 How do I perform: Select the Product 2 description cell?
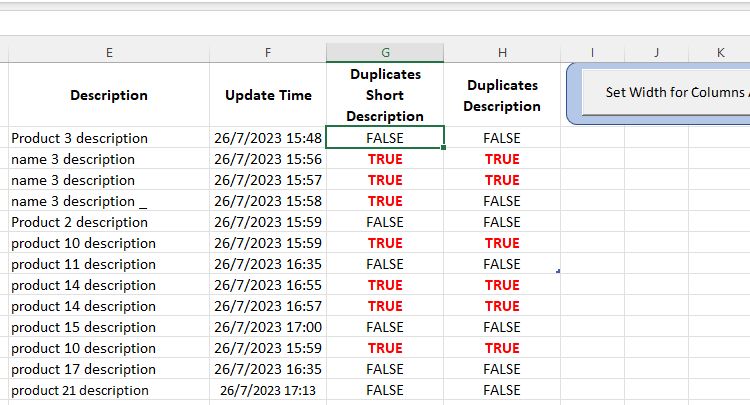[109, 222]
